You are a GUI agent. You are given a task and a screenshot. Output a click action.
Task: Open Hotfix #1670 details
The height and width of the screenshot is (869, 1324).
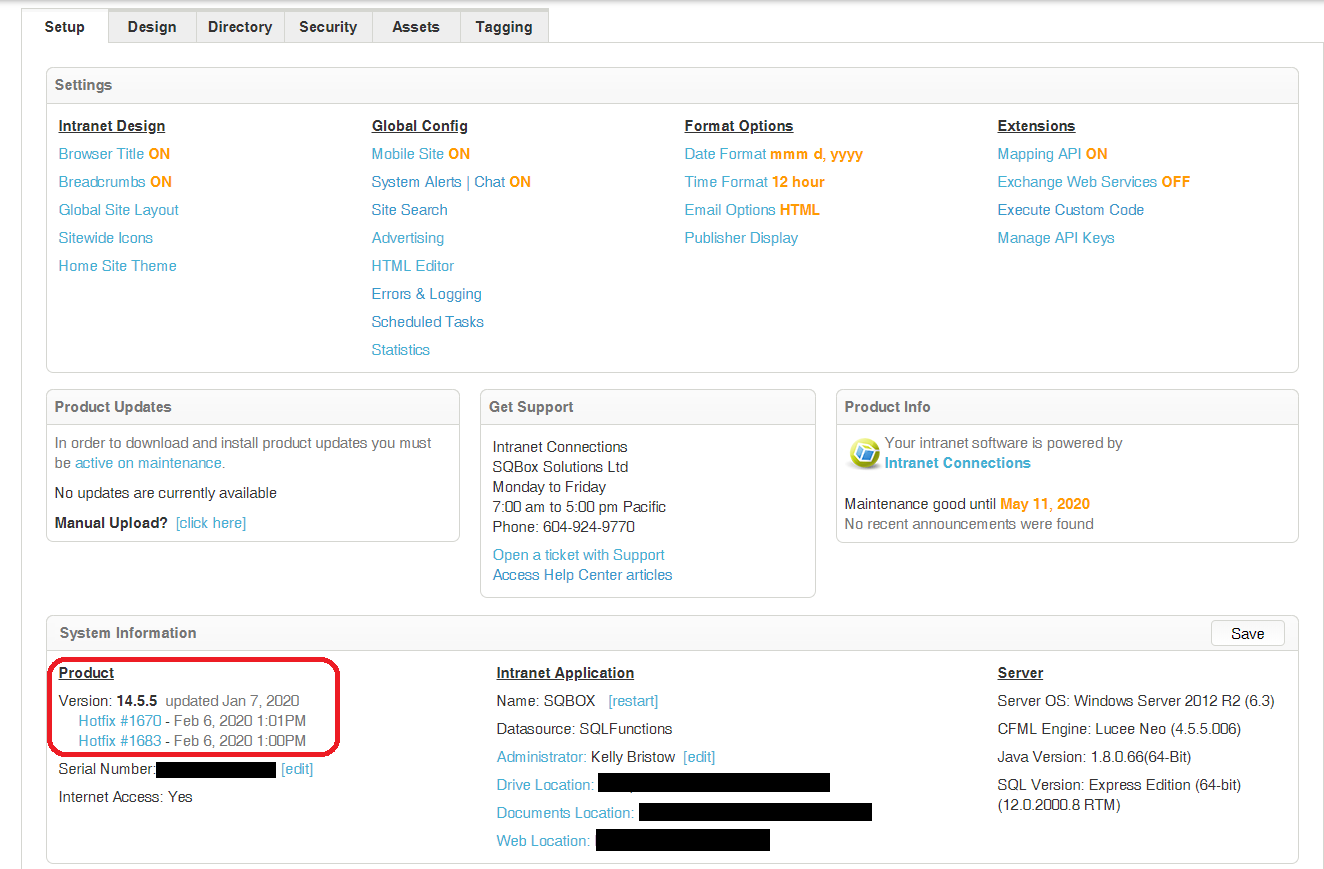[x=120, y=721]
